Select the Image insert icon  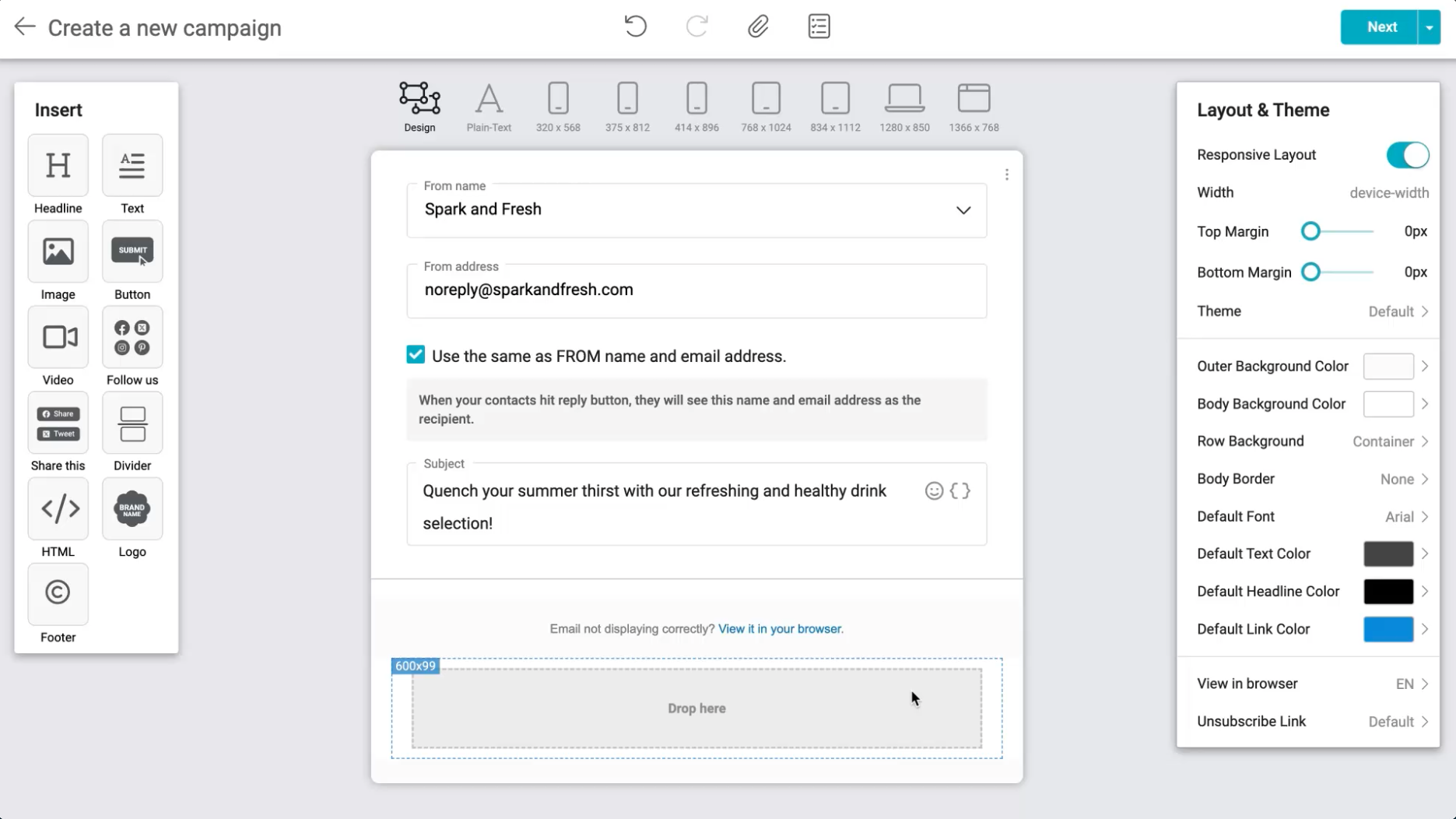pos(58,251)
